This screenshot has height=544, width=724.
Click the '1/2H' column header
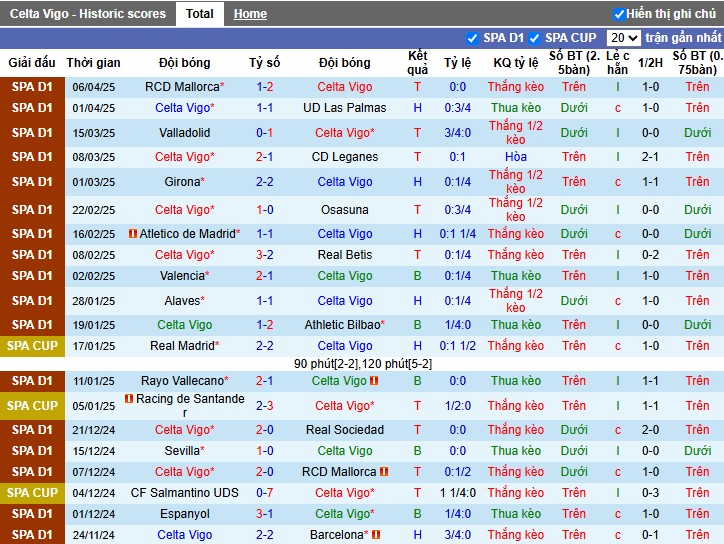tap(650, 63)
